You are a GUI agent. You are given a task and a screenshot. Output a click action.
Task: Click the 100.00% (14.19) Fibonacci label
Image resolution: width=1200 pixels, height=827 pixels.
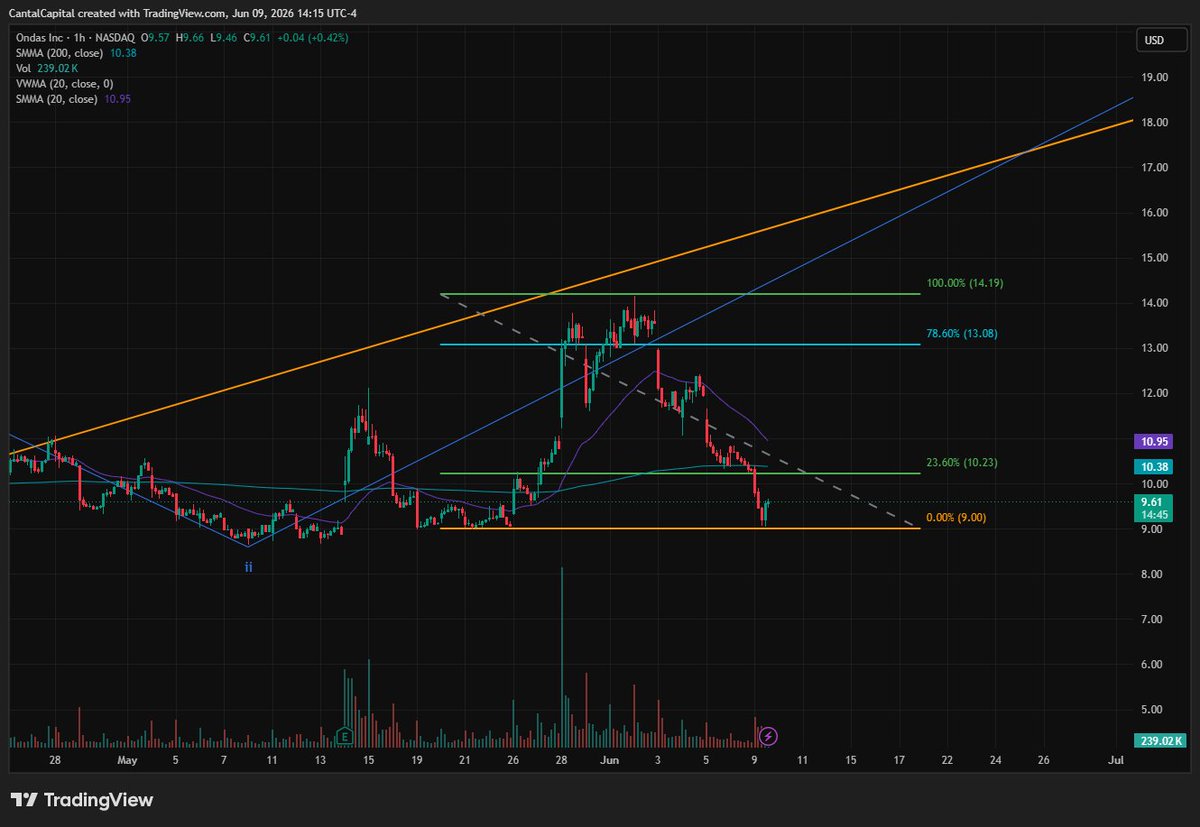(965, 284)
